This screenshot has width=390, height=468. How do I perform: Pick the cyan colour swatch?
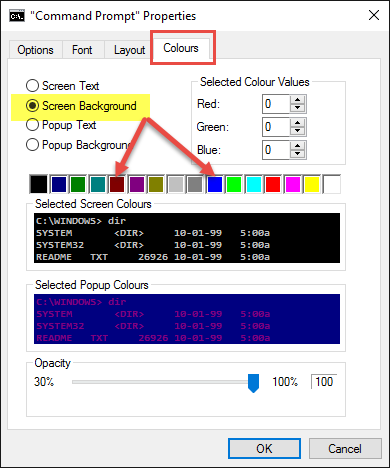tap(254, 184)
